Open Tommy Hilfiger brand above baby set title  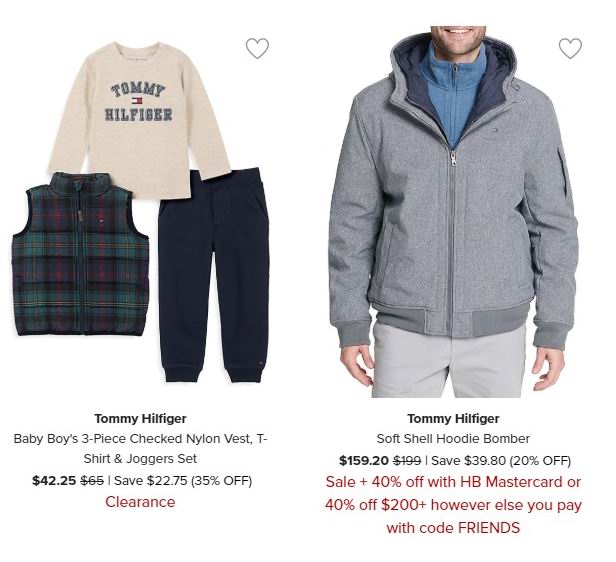[x=140, y=419]
